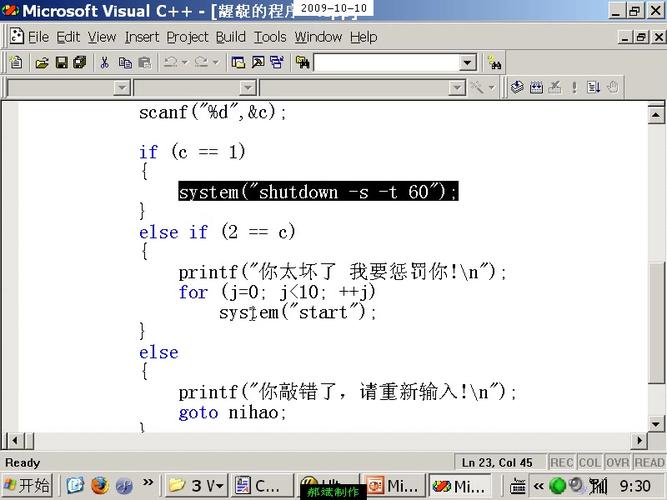The image size is (667, 500).
Task: Switch to the '3 V' taskbar folder group
Action: pyautogui.click(x=196, y=485)
